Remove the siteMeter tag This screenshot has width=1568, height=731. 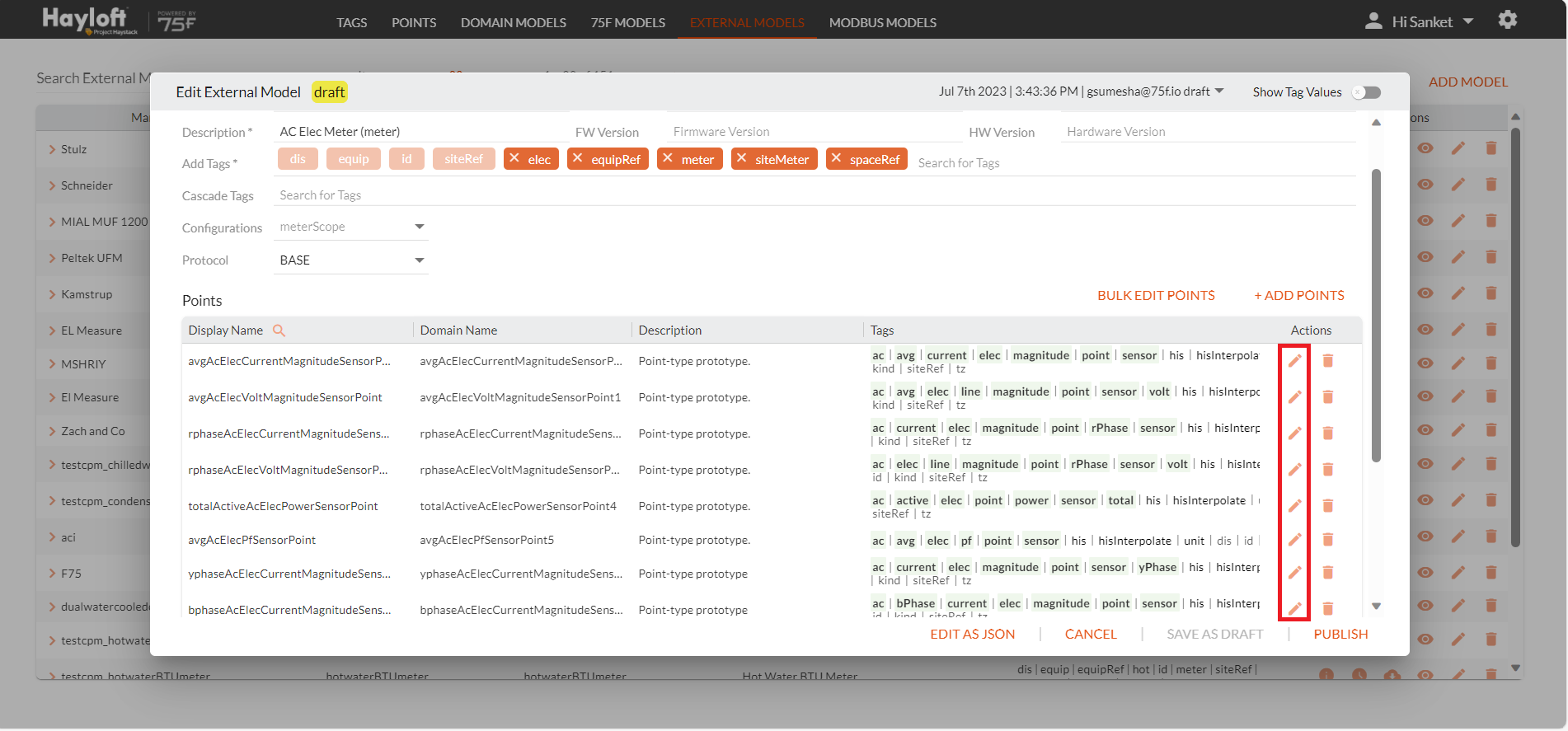click(741, 158)
